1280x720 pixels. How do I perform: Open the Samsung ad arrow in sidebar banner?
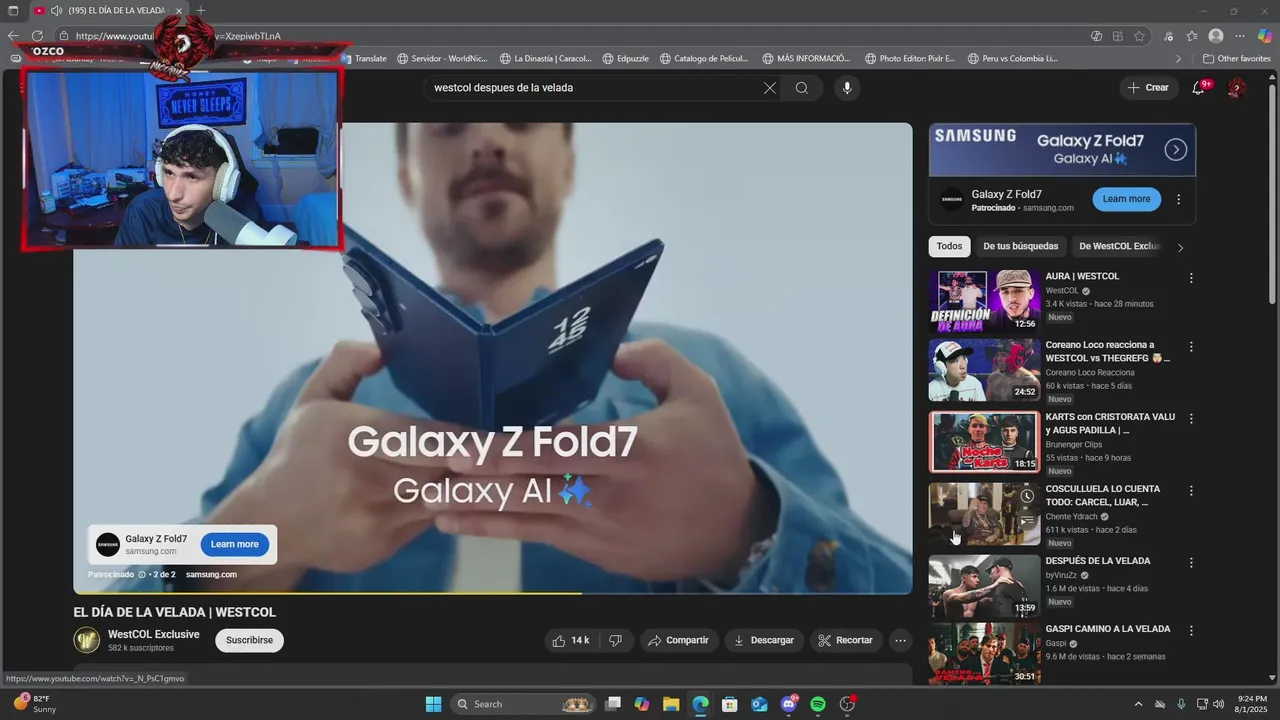tap(1176, 150)
